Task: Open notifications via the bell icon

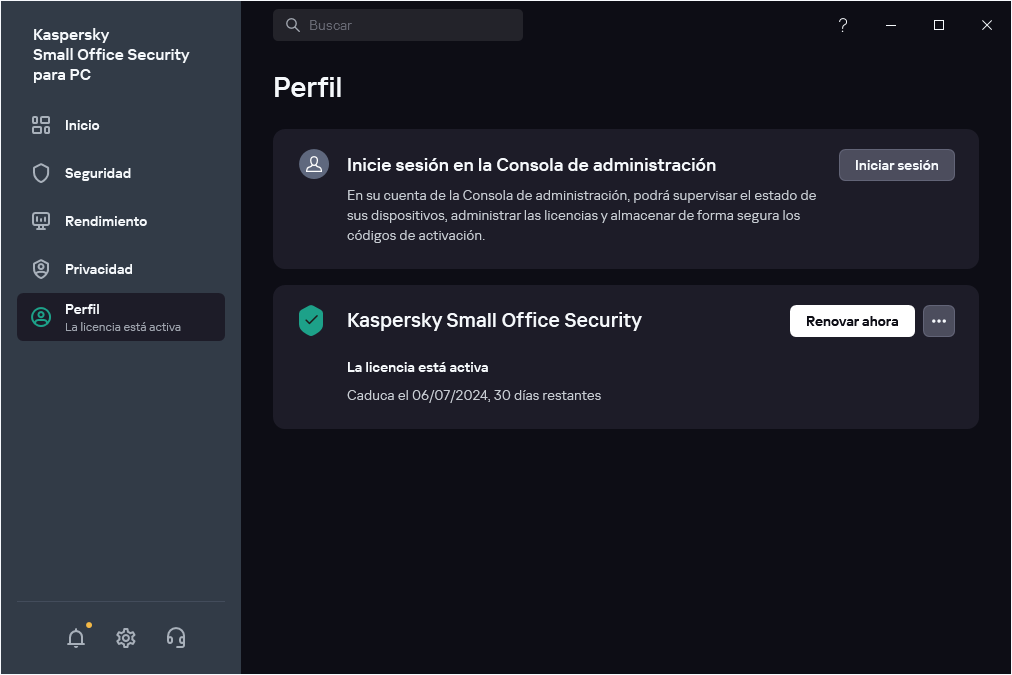Action: click(76, 637)
